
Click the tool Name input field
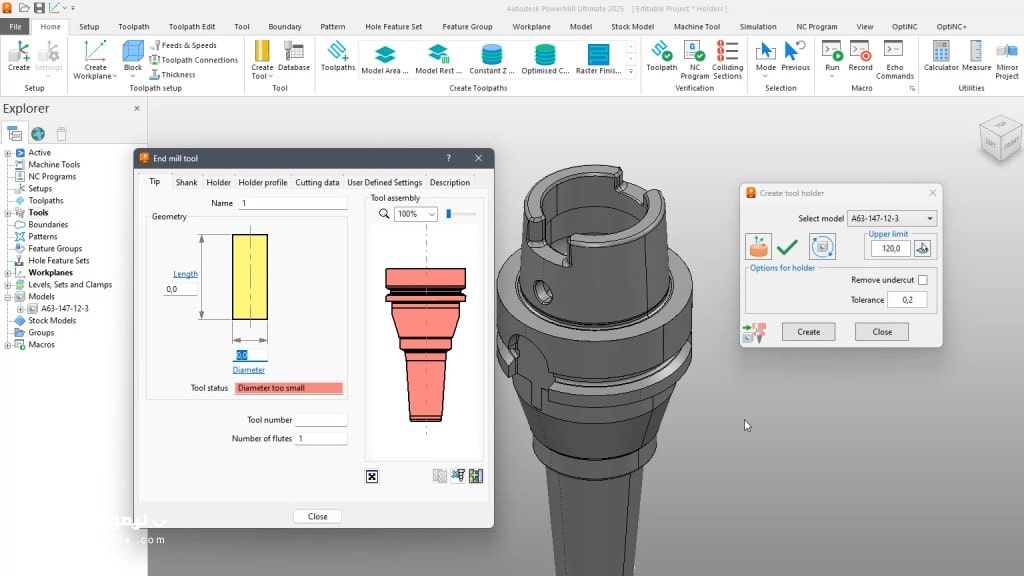click(292, 203)
